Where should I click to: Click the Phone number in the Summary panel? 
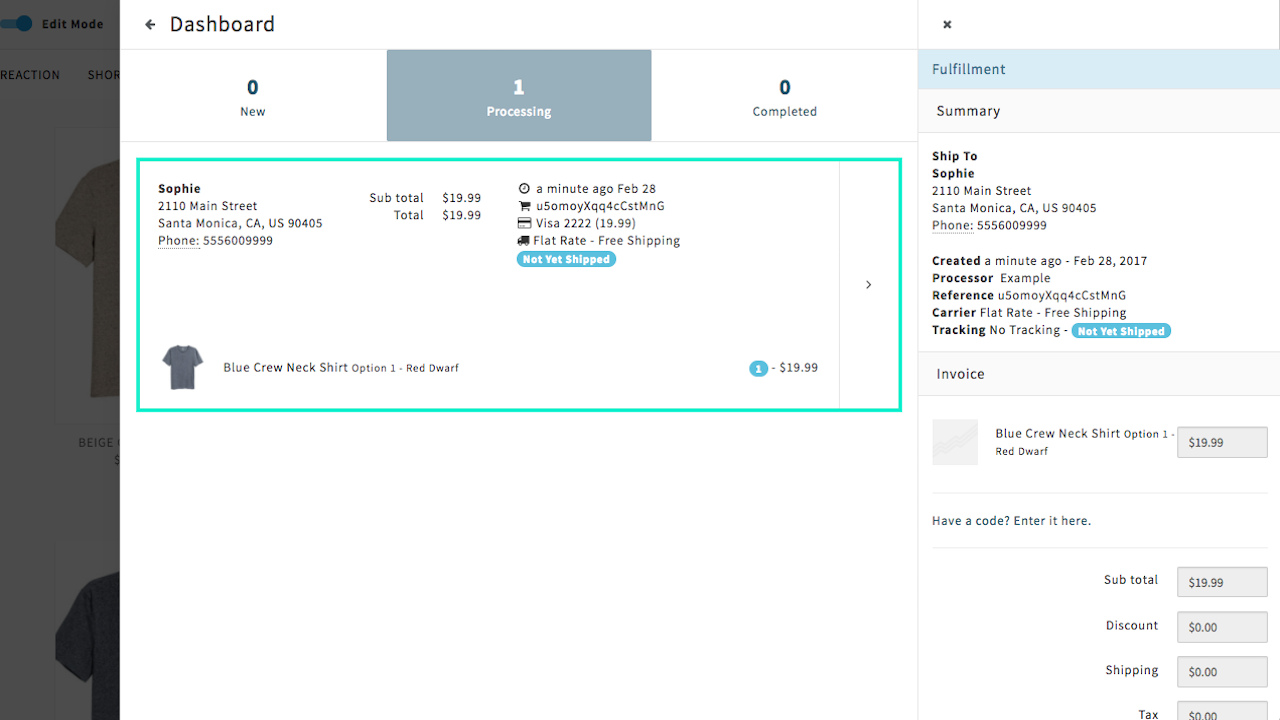coord(1012,226)
